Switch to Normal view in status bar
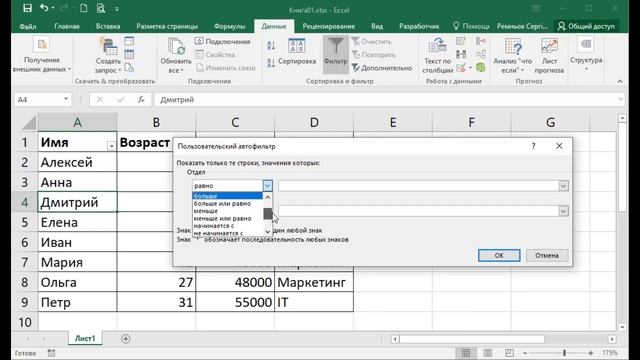Image resolution: width=640 pixels, height=360 pixels. (x=466, y=353)
